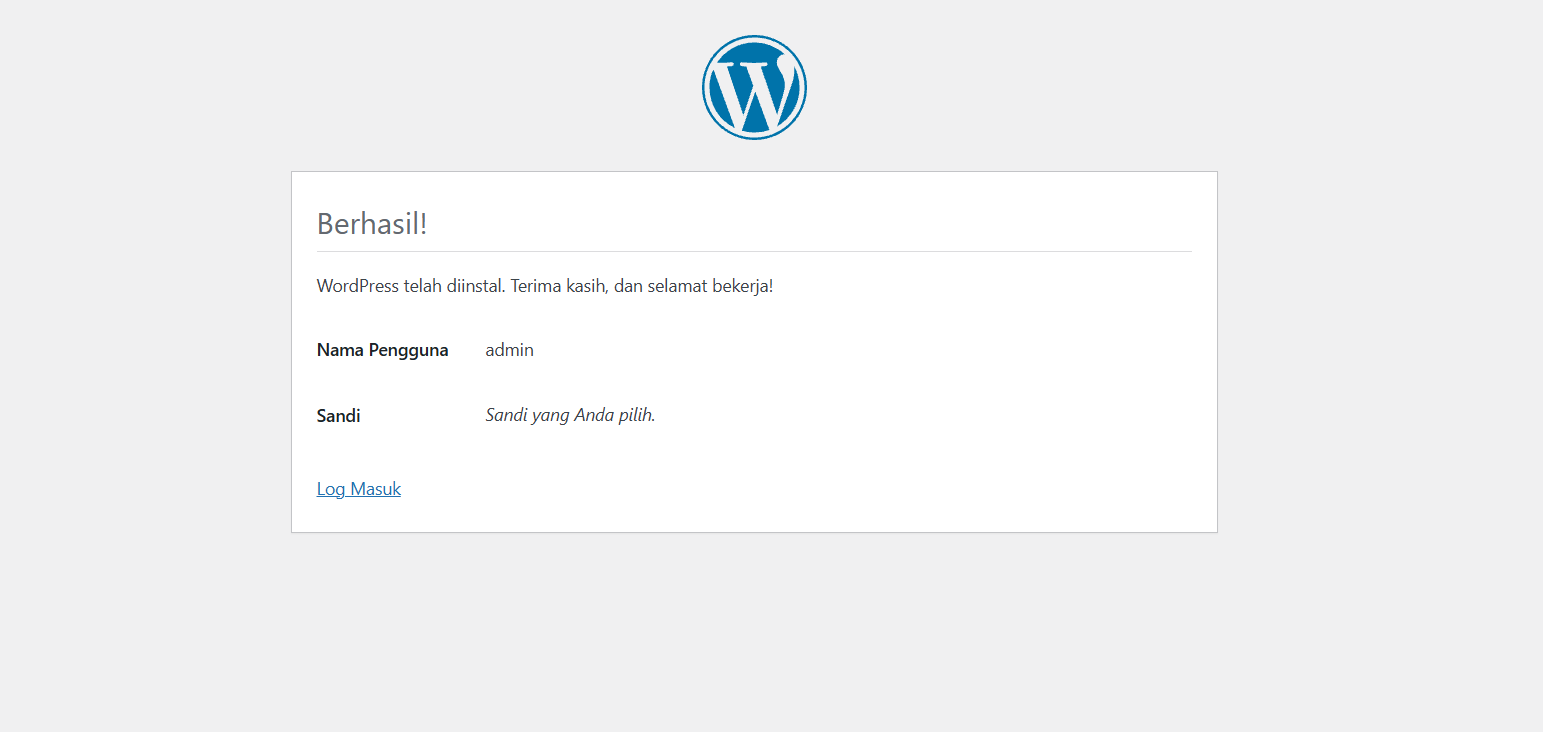1543x732 pixels.
Task: Click the Berhasil! heading
Action: [x=372, y=224]
